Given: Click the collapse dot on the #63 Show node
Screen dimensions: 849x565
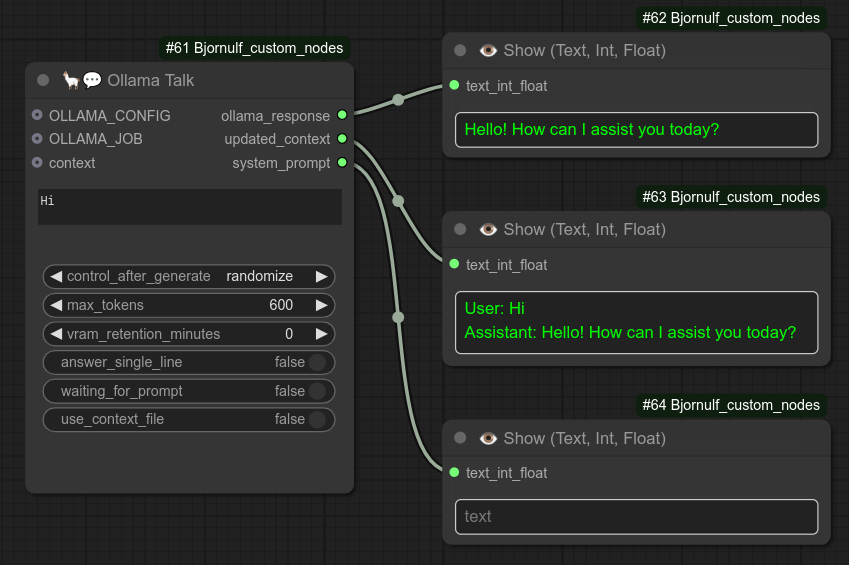Looking at the screenshot, I should click(460, 229).
